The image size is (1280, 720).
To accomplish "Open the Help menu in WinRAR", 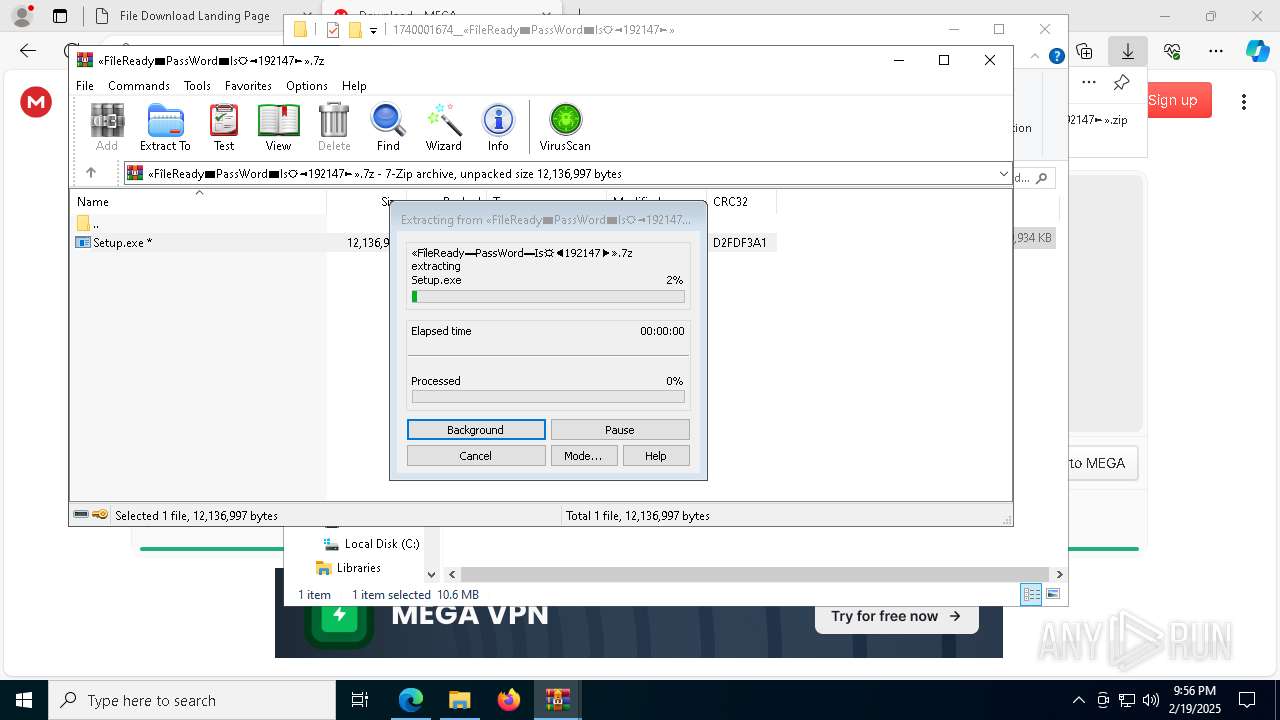I will coord(354,86).
